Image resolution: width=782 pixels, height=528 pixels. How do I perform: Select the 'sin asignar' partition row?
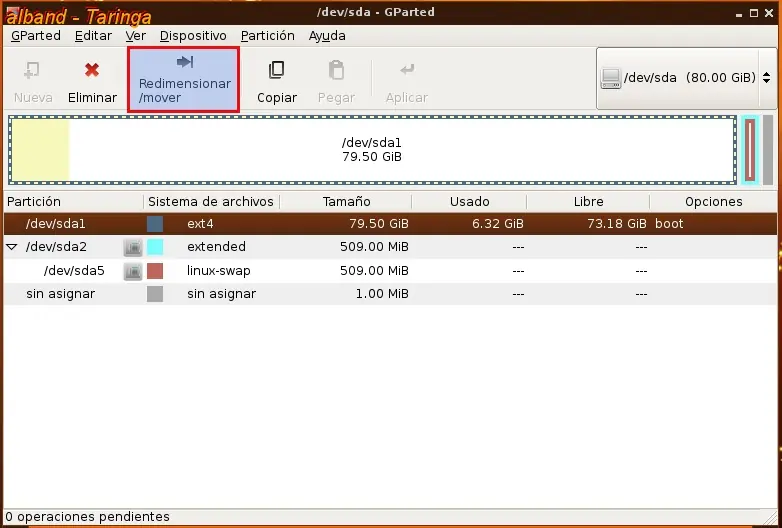click(x=390, y=294)
